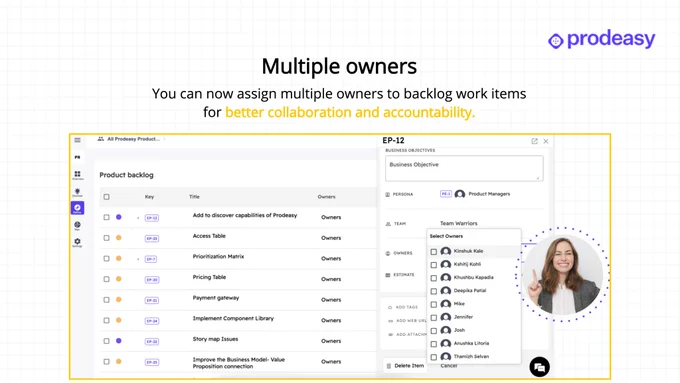Image resolution: width=680 pixels, height=383 pixels.
Task: Click the PE-1 persona badge
Action: pyautogui.click(x=446, y=194)
